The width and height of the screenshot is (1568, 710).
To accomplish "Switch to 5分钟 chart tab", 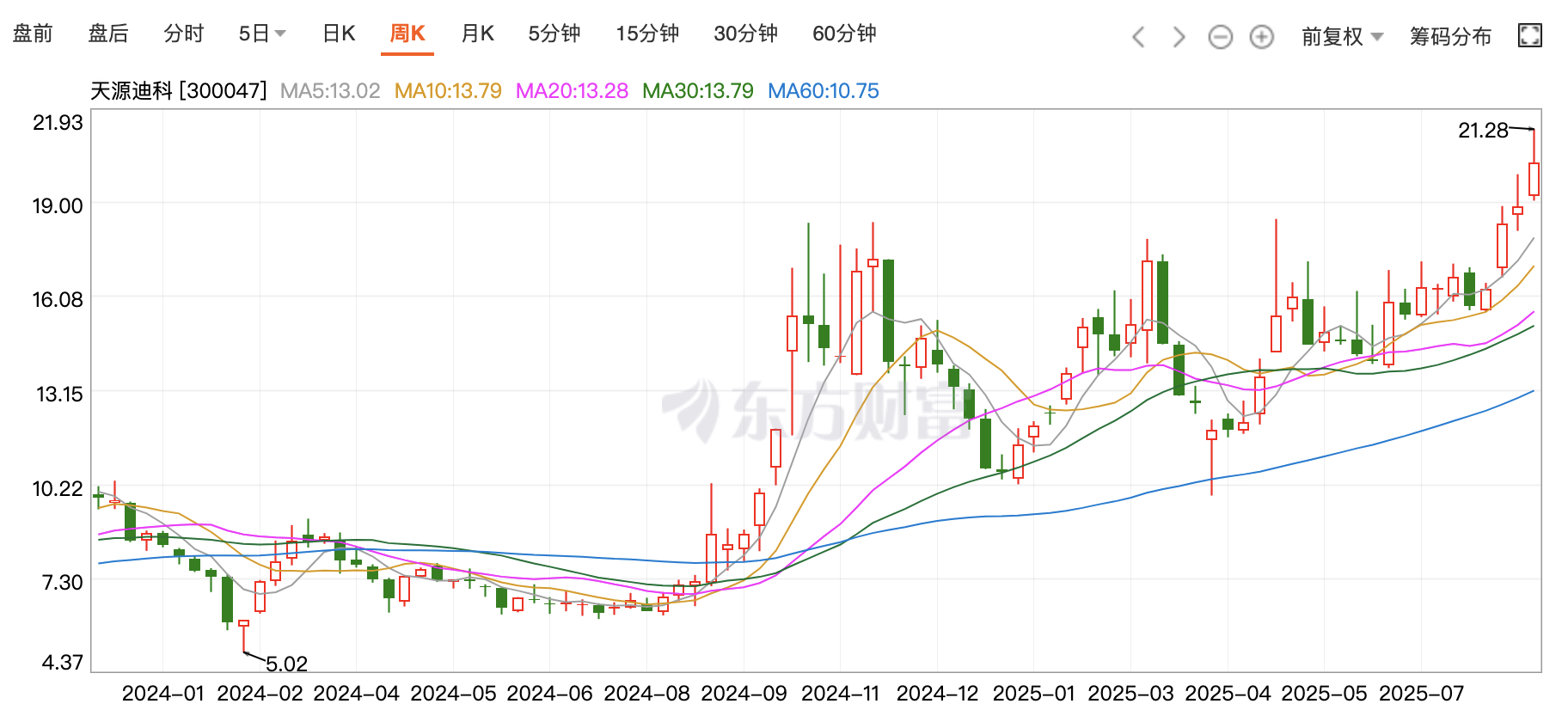I will click(554, 34).
